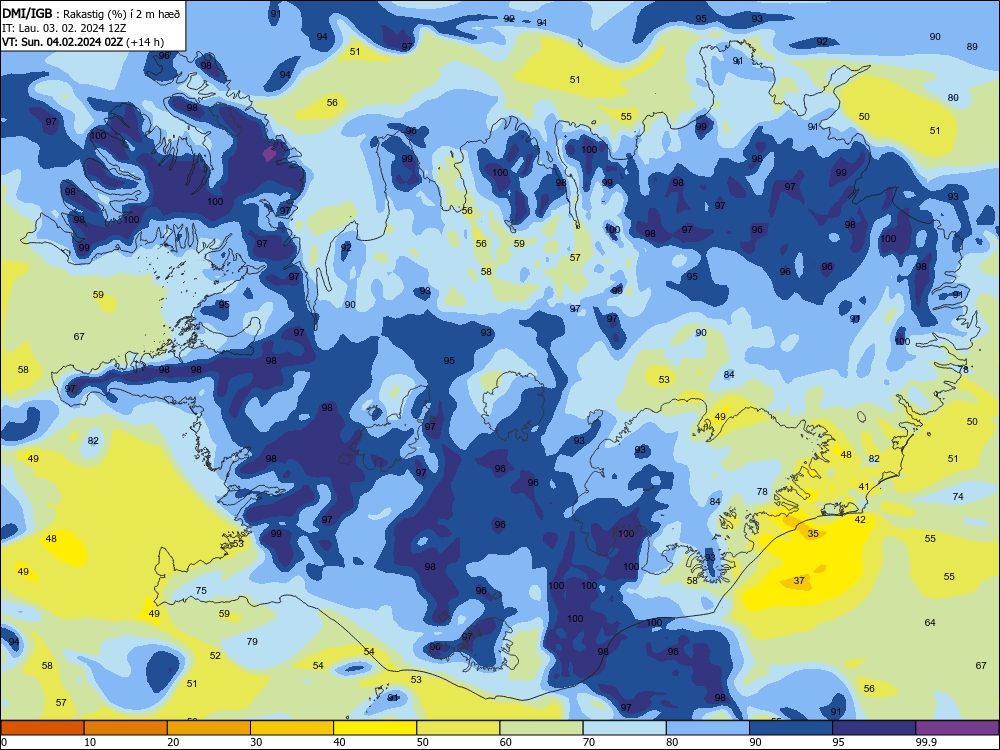The image size is (1000, 750).
Task: Click the small purple patch in the Westfjords
Action: (270, 154)
